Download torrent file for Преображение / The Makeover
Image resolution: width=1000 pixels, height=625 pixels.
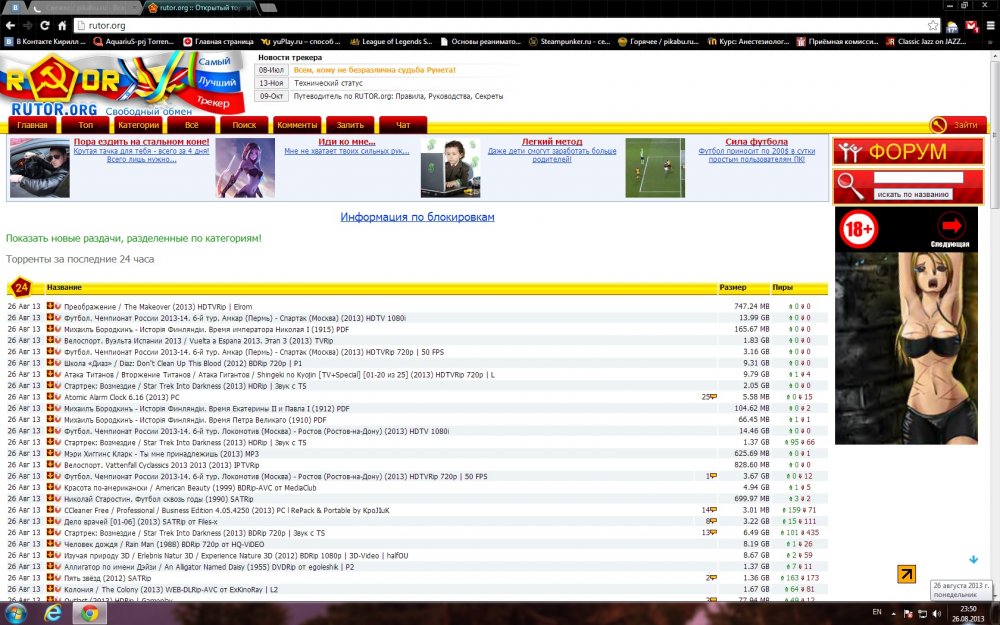[x=50, y=306]
